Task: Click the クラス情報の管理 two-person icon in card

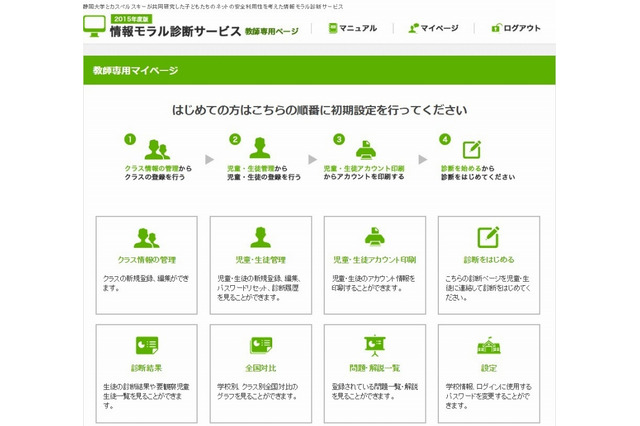Action: 146,238
